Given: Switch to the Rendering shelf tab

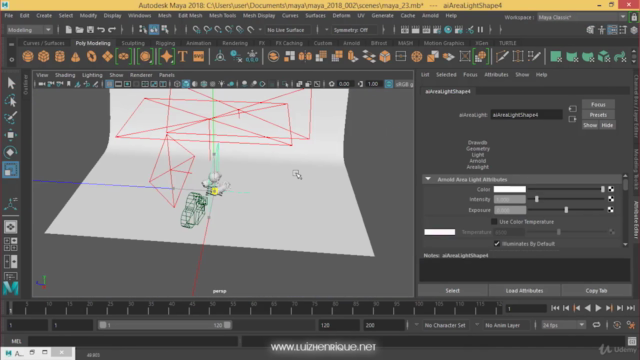Looking at the screenshot, I should tap(235, 43).
